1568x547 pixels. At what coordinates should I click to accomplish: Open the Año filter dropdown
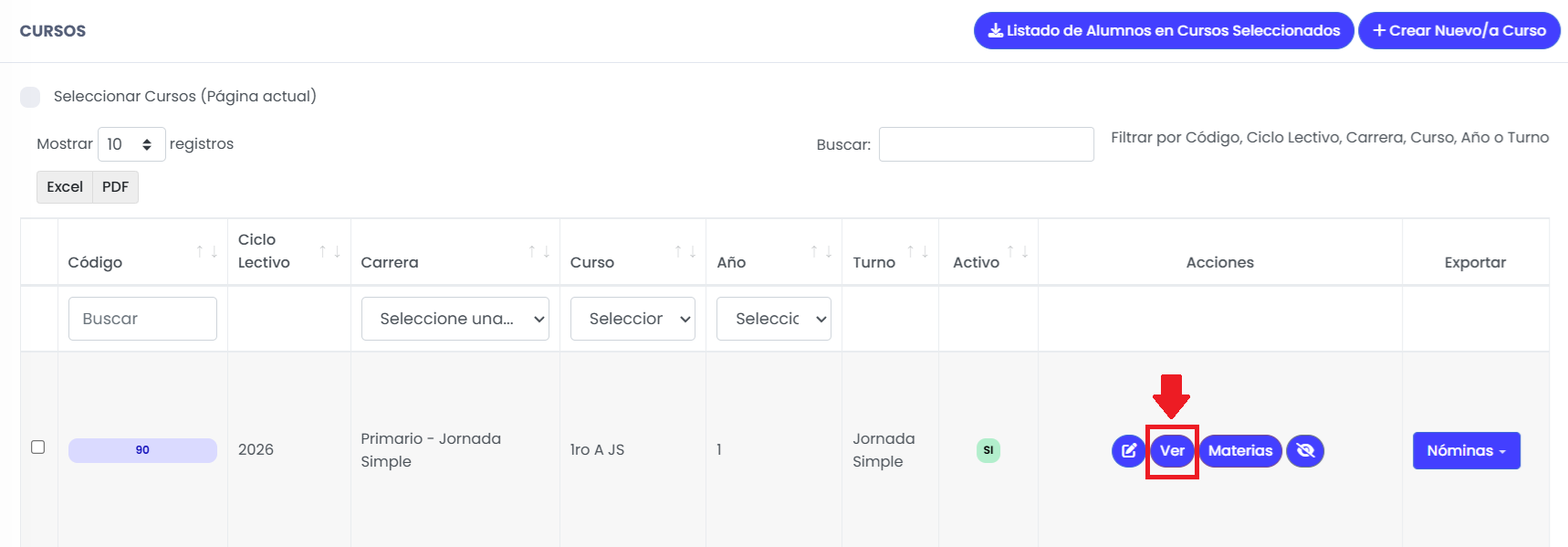click(x=774, y=319)
